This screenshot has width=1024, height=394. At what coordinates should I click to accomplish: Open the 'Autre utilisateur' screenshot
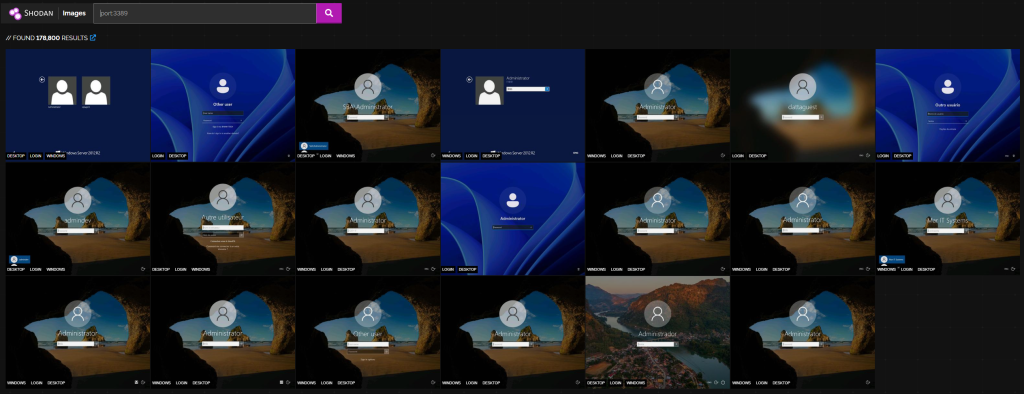pyautogui.click(x=223, y=219)
